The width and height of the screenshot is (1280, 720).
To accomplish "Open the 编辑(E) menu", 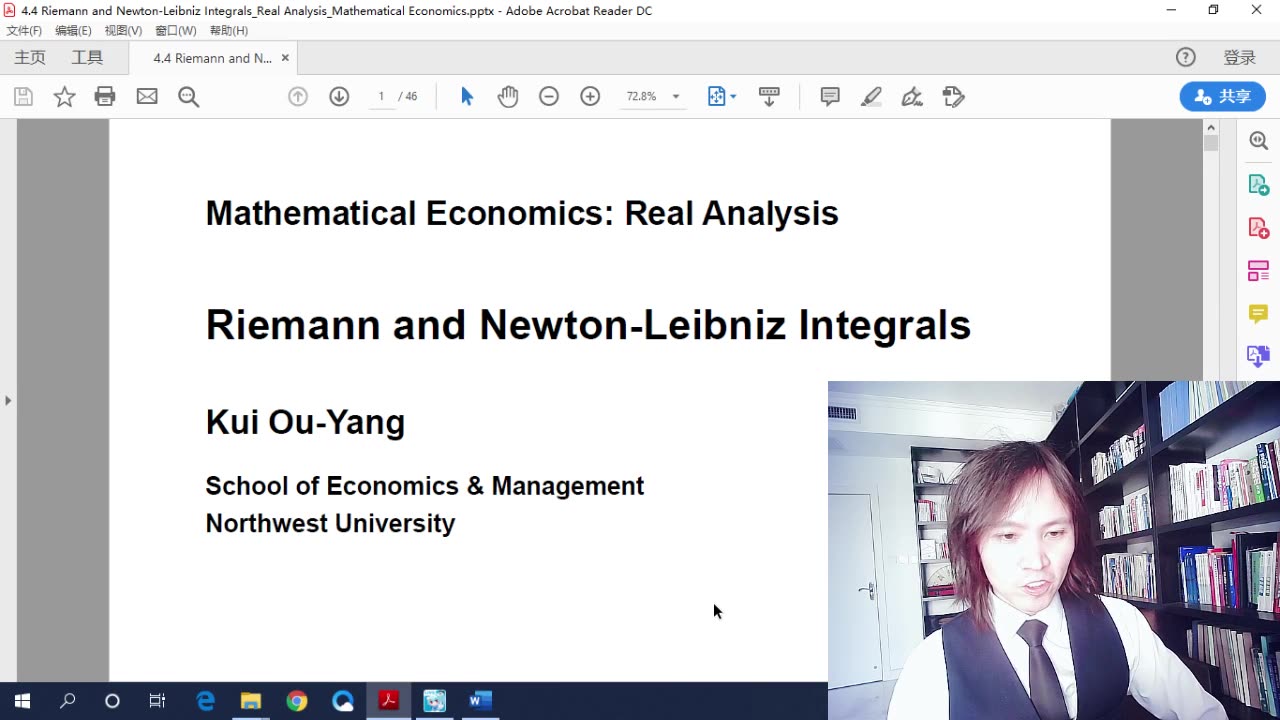I will click(73, 31).
